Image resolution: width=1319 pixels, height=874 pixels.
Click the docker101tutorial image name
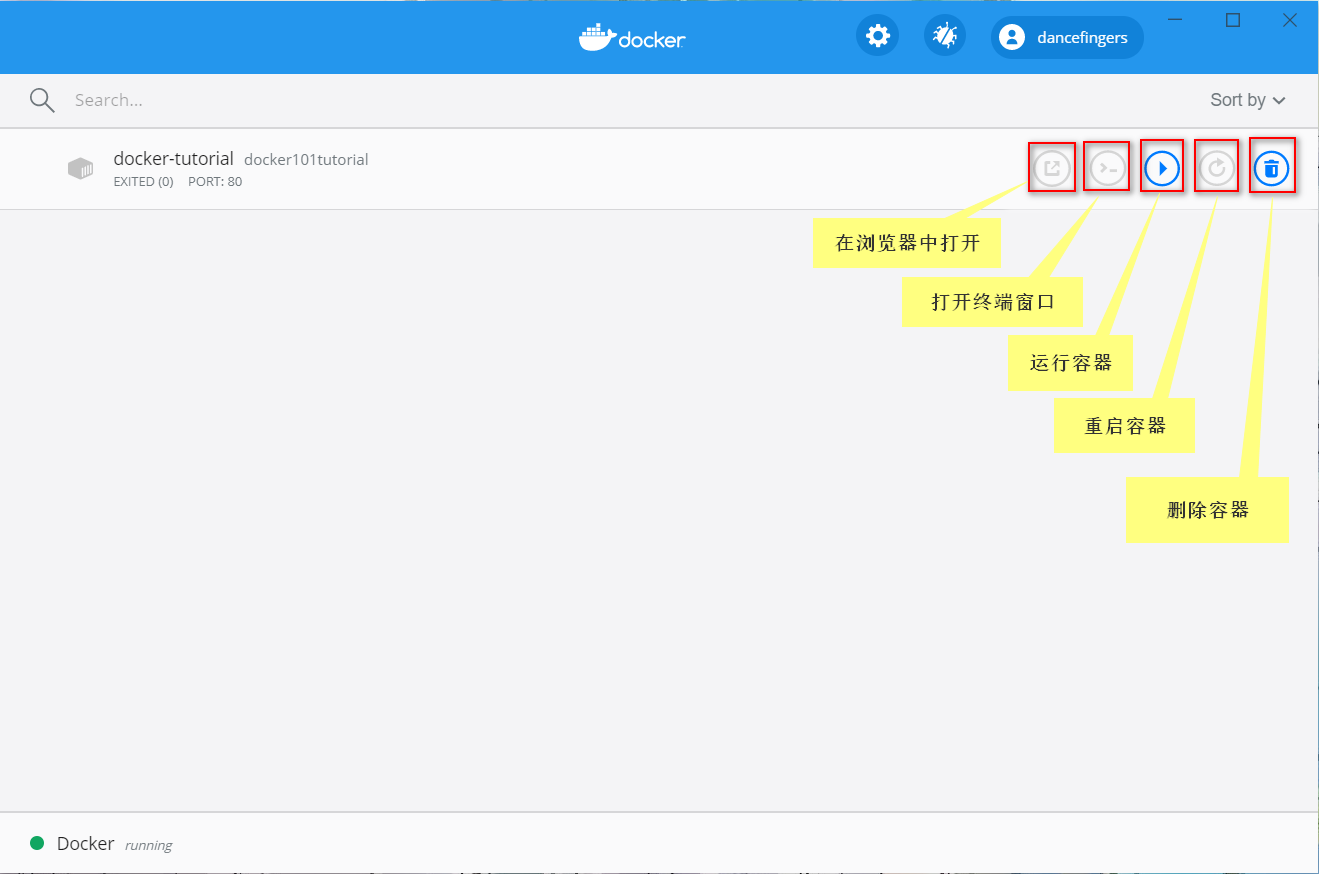point(306,159)
